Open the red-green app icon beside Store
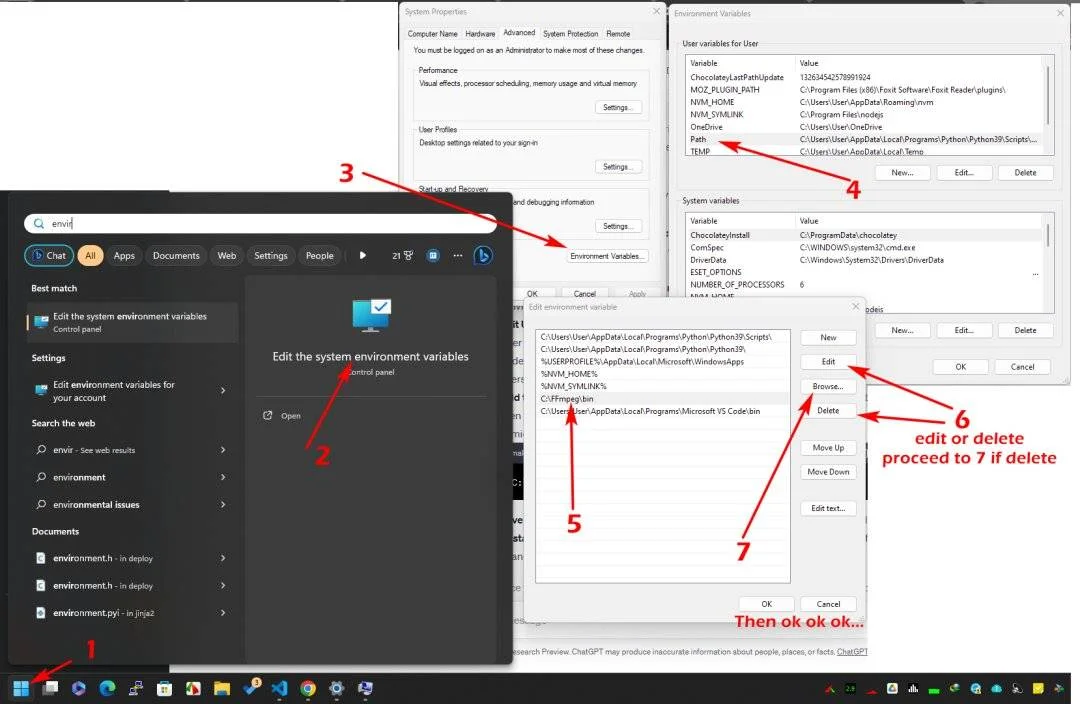The width and height of the screenshot is (1080, 704). click(x=193, y=688)
